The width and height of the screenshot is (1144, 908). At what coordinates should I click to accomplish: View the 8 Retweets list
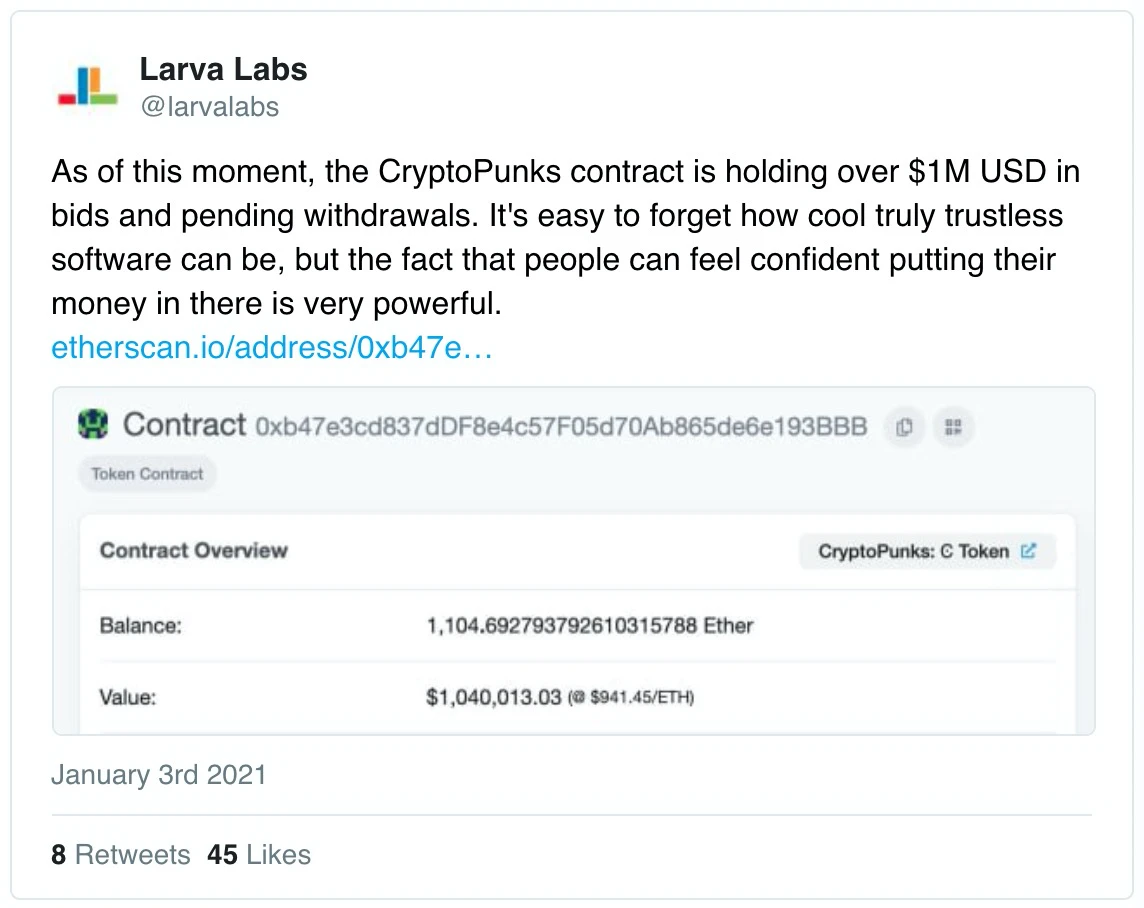[x=121, y=855]
